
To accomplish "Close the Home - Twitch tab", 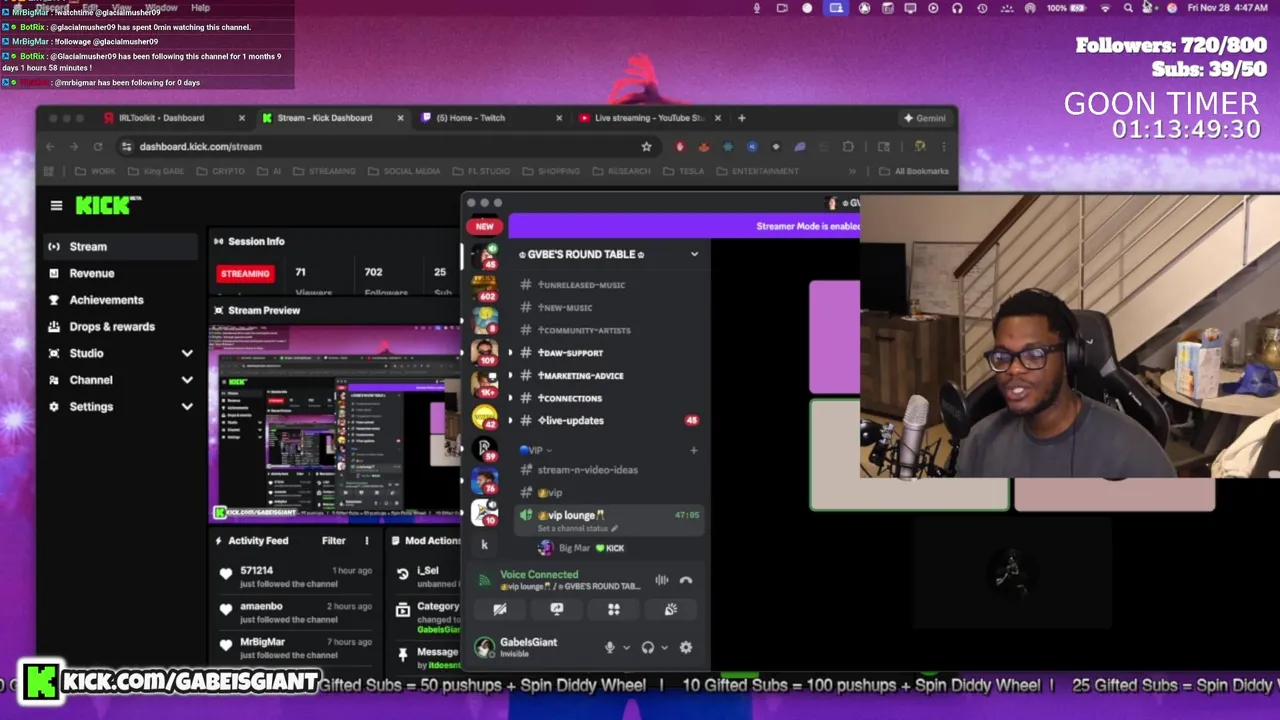I will click(x=559, y=118).
